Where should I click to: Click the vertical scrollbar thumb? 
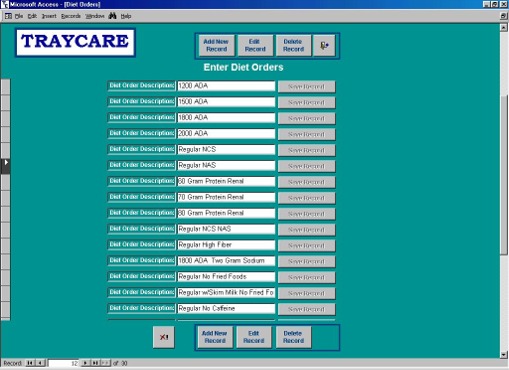pyautogui.click(x=504, y=175)
